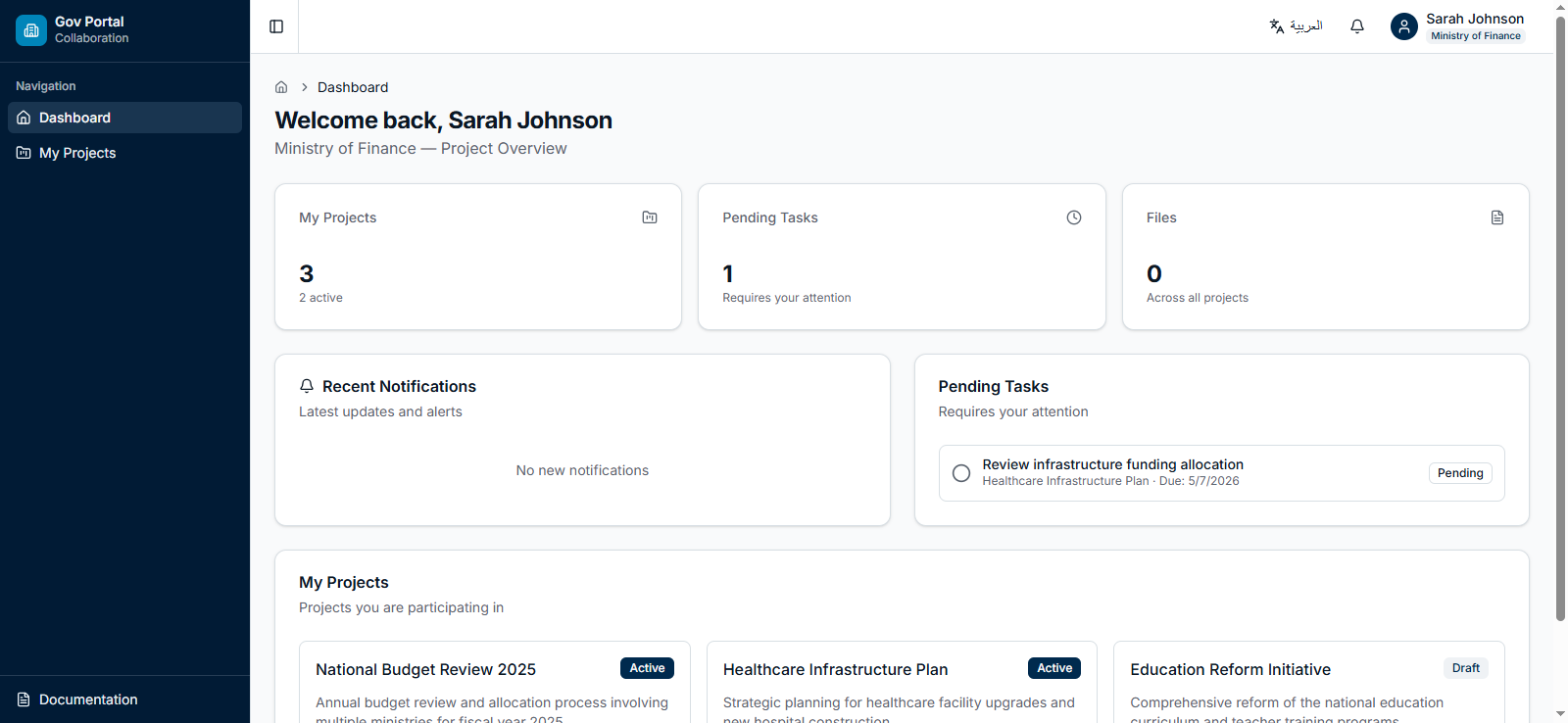The image size is (1568, 723).
Task: Open Sarah Johnson profile name
Action: (x=1475, y=19)
